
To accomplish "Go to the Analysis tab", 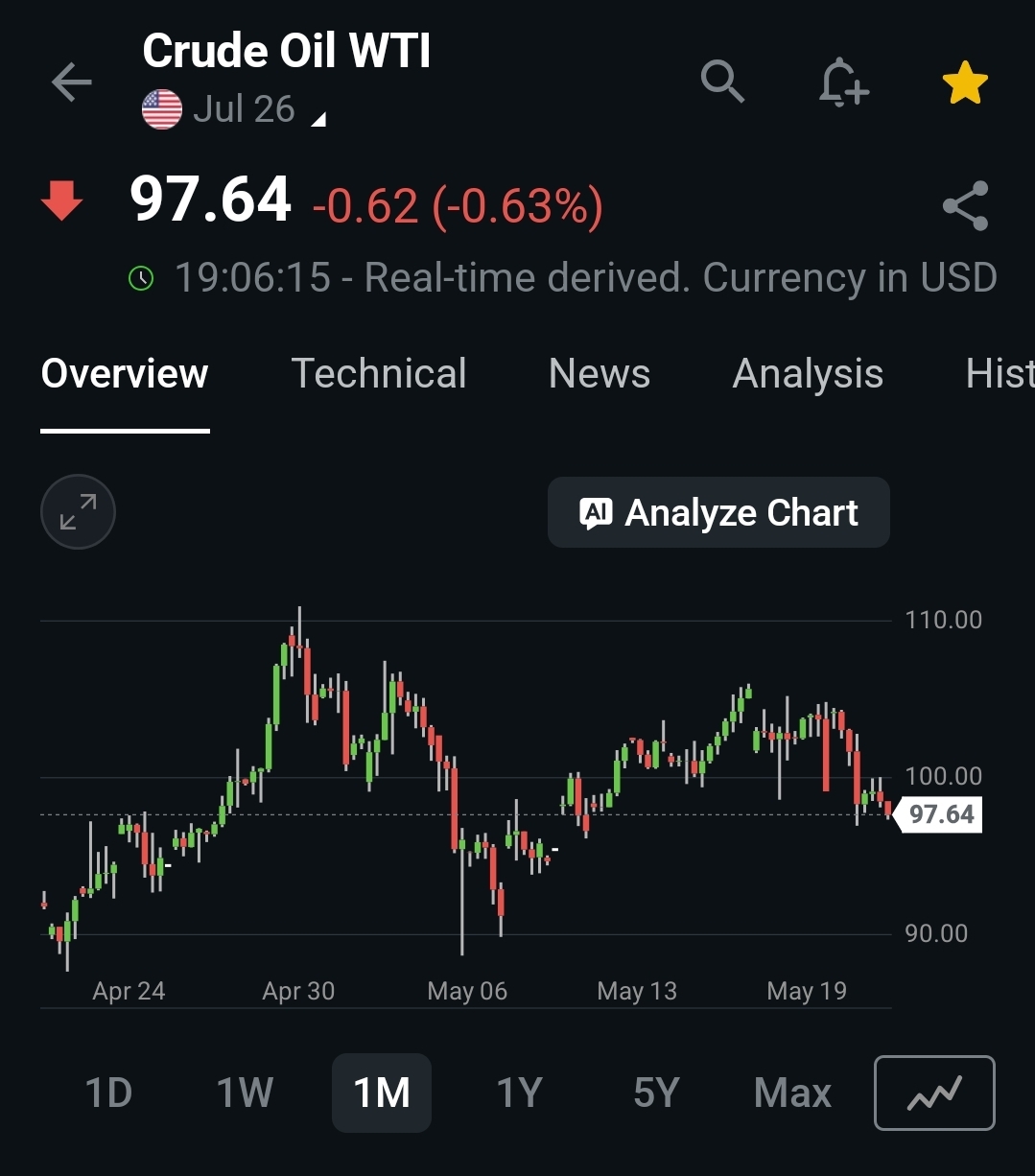I will pyautogui.click(x=808, y=374).
